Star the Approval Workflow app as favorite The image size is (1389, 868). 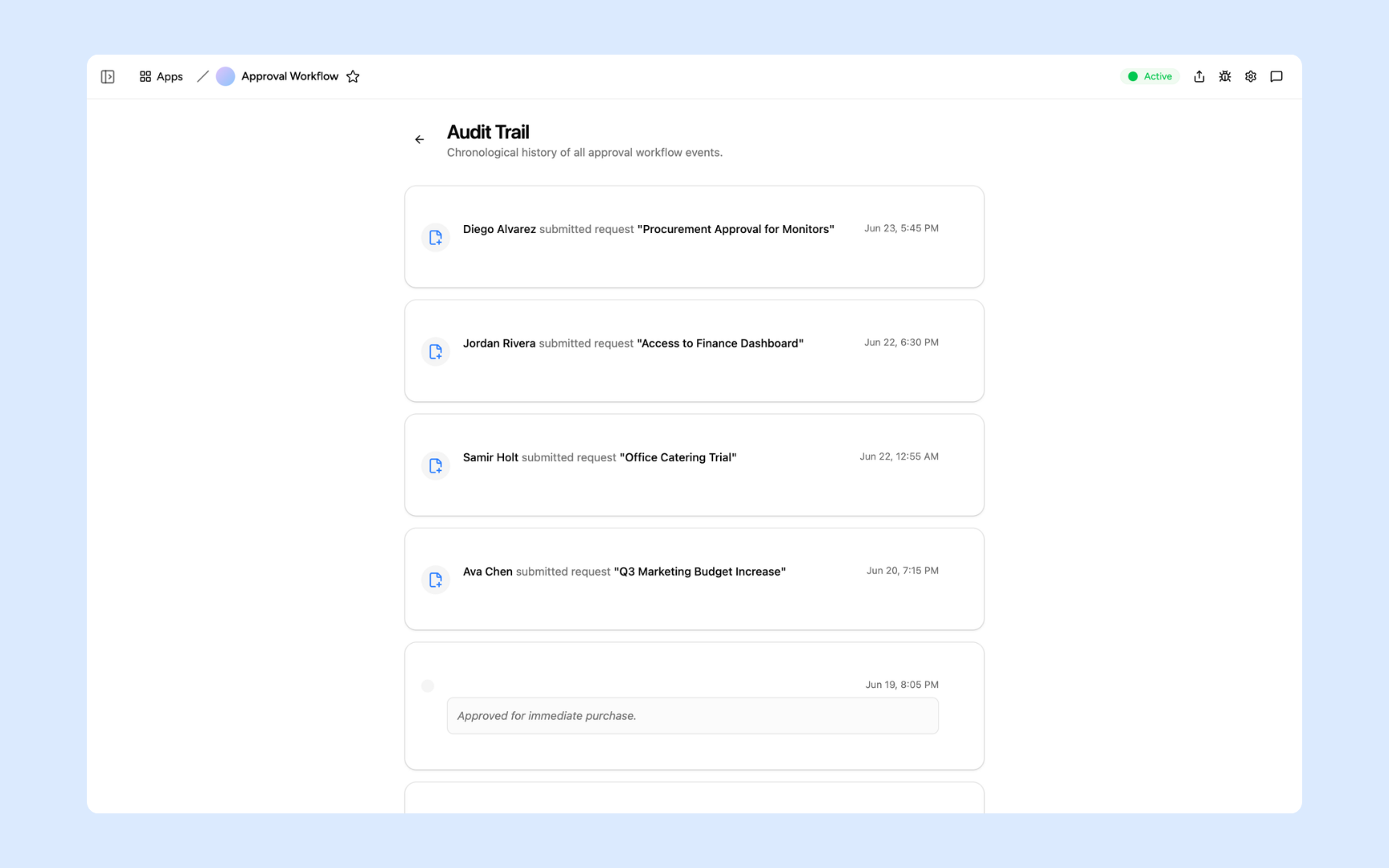pos(353,76)
